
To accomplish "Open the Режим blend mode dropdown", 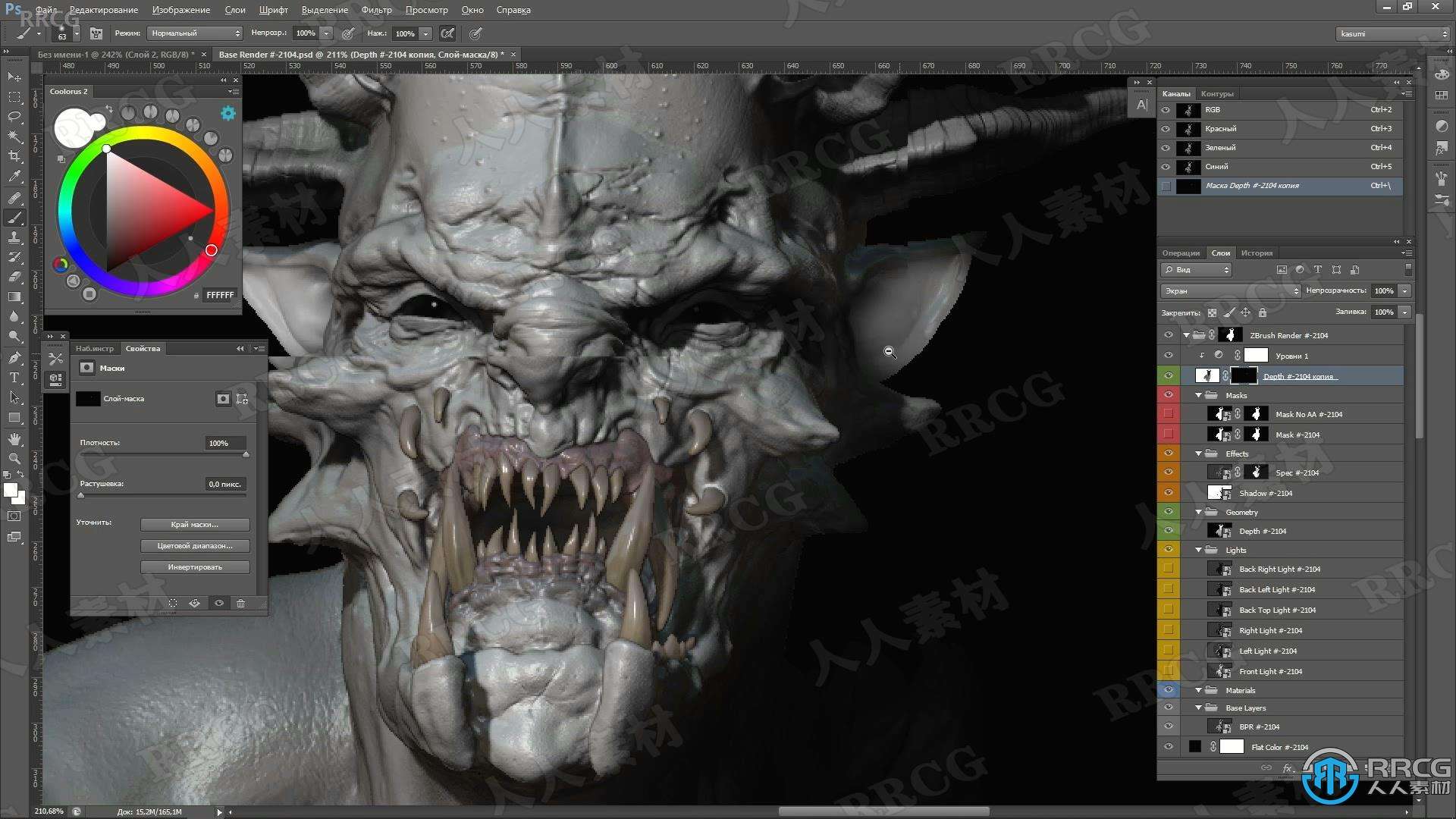I will [195, 33].
